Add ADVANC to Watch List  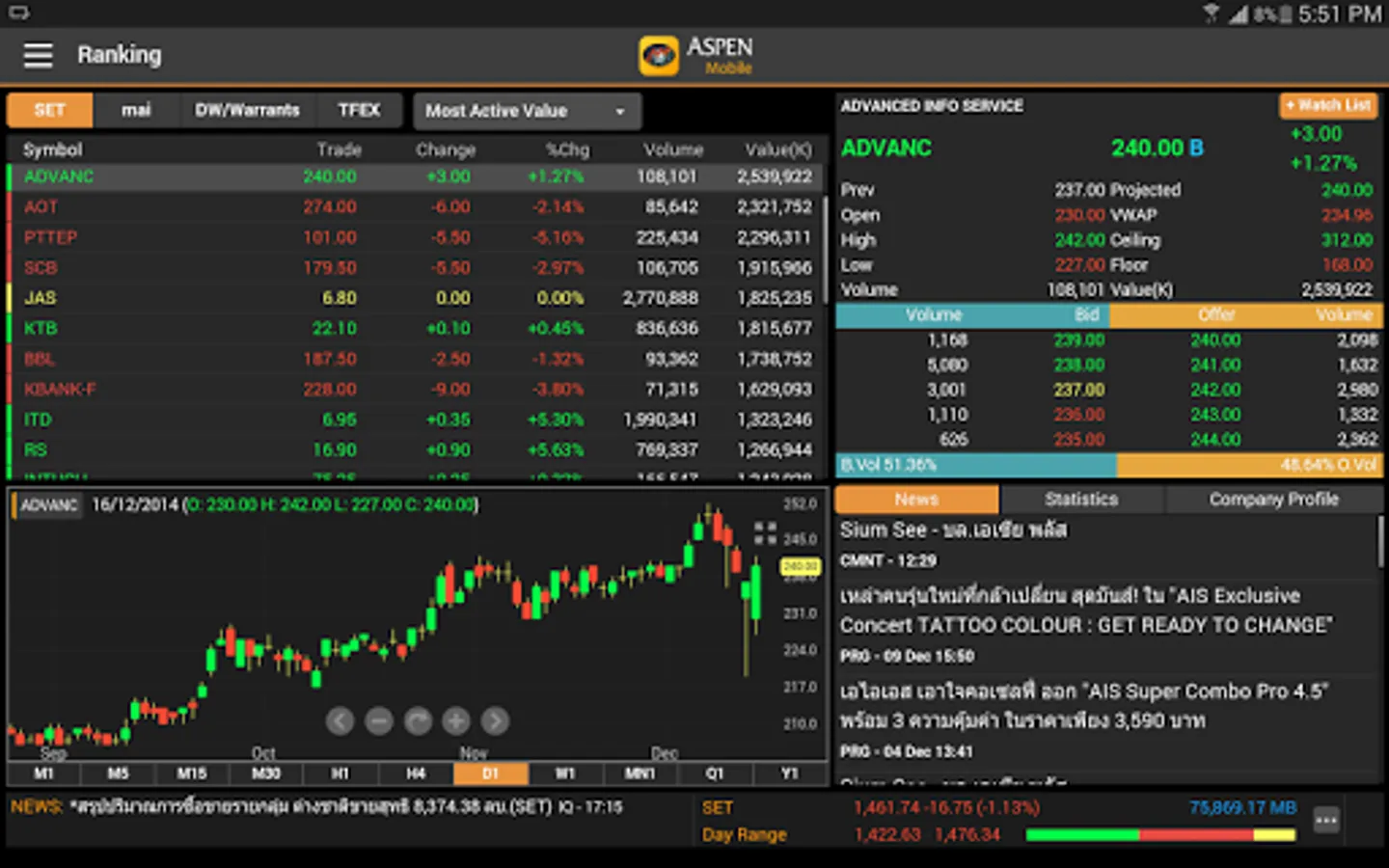pyautogui.click(x=1328, y=105)
